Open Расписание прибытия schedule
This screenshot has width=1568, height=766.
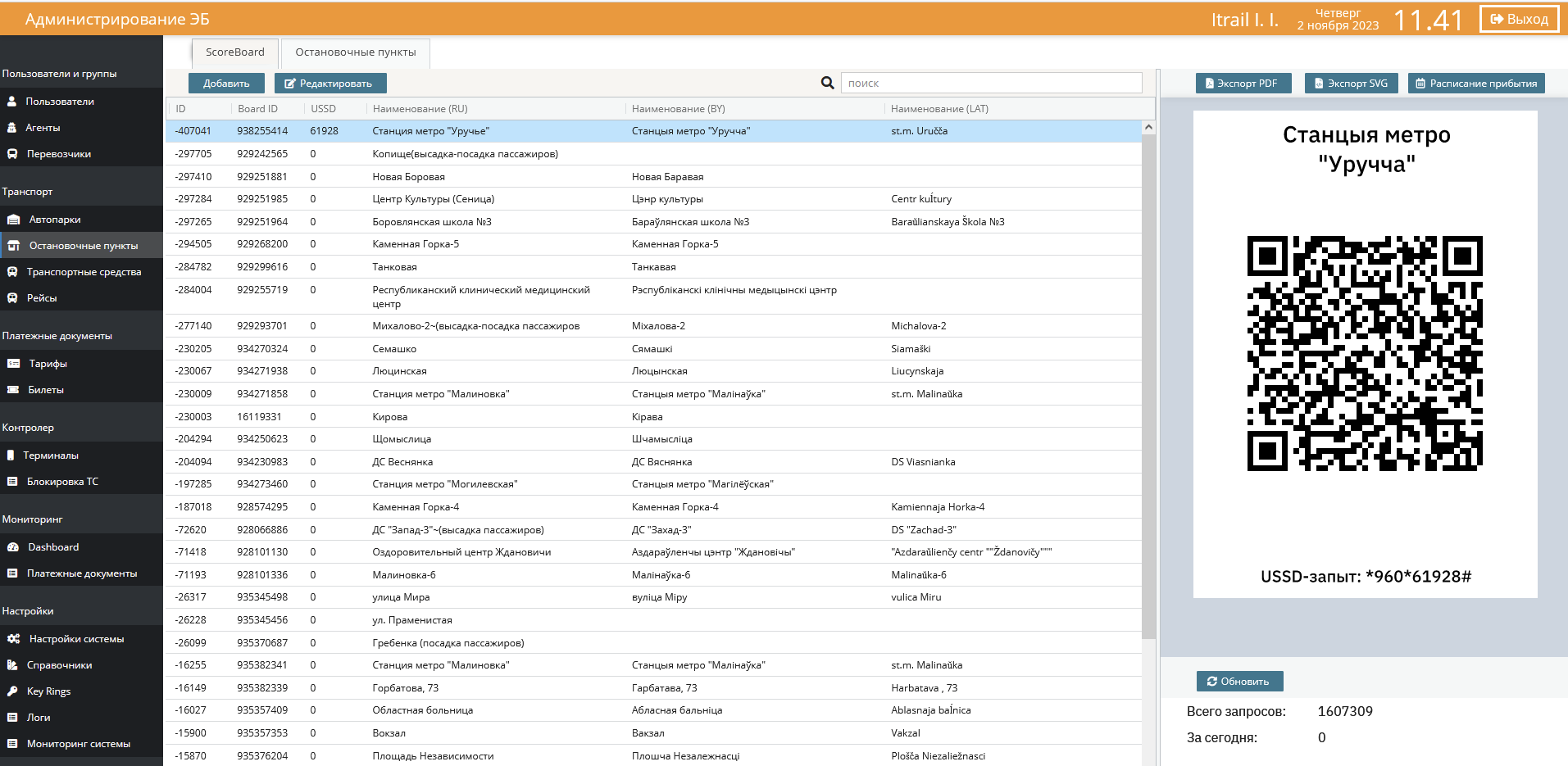click(x=1476, y=84)
